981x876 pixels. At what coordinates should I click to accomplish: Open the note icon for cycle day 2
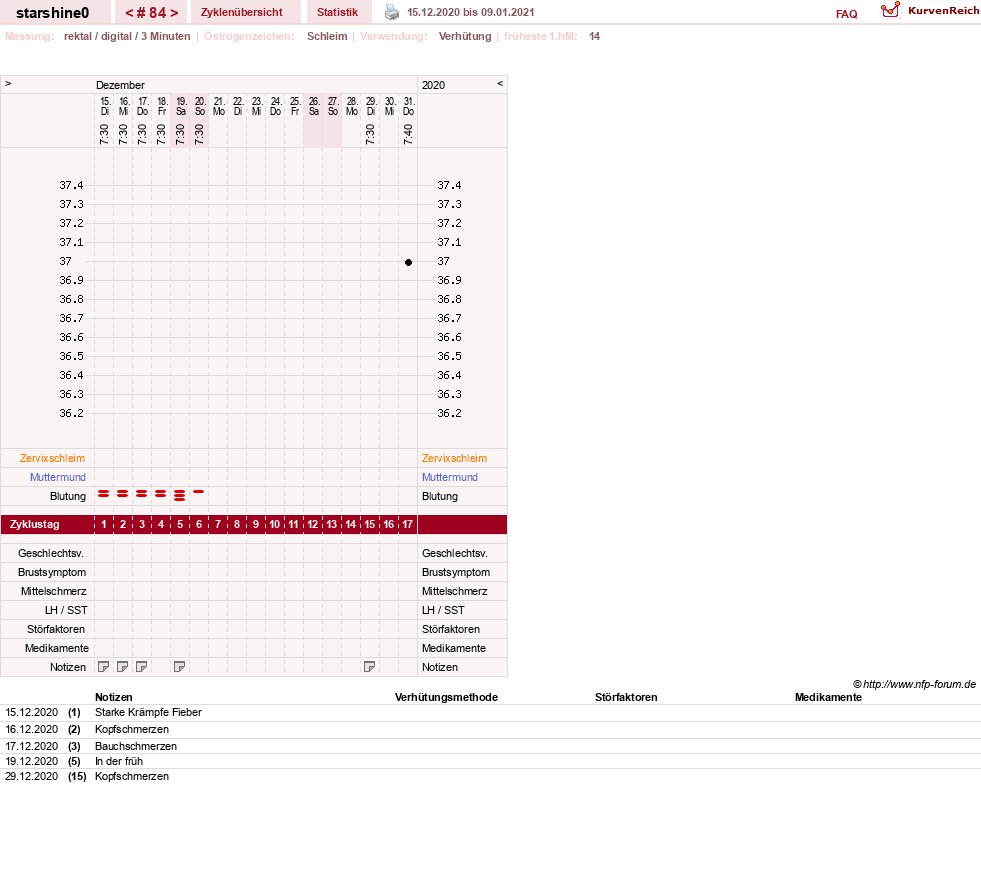click(123, 667)
